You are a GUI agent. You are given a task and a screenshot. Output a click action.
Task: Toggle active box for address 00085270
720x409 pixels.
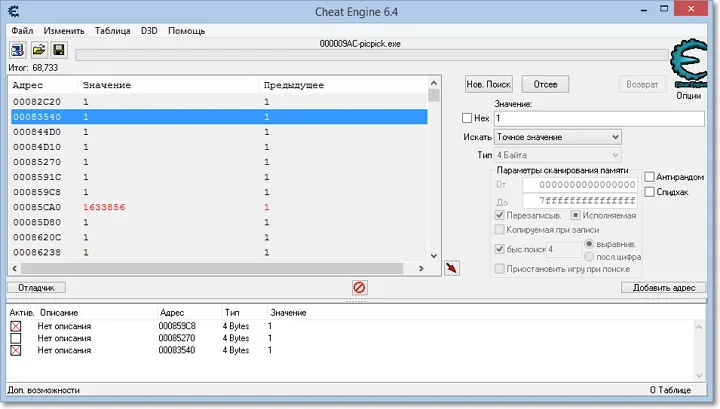(x=16, y=338)
